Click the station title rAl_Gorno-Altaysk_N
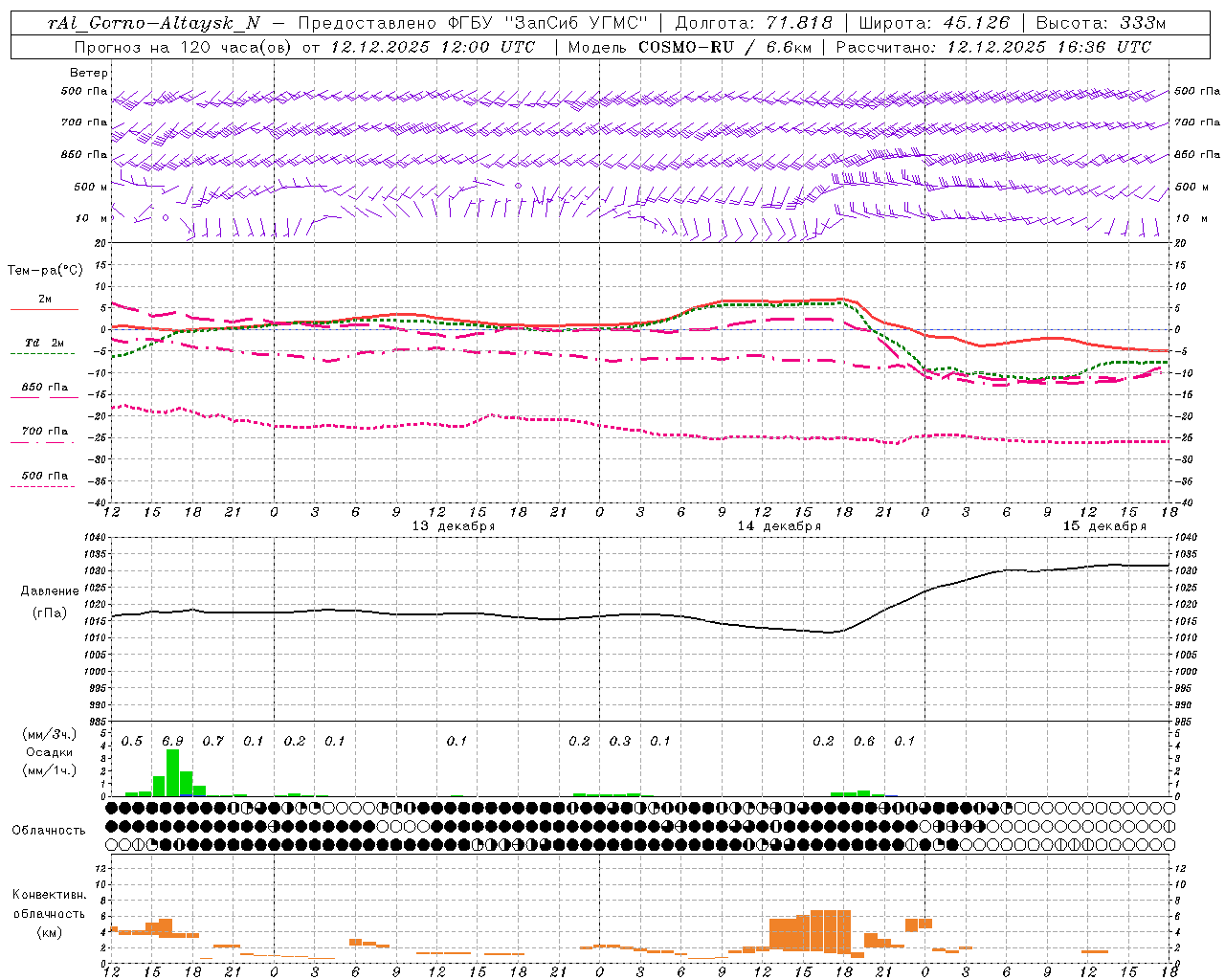This screenshot has height=980, width=1225. click(153, 23)
